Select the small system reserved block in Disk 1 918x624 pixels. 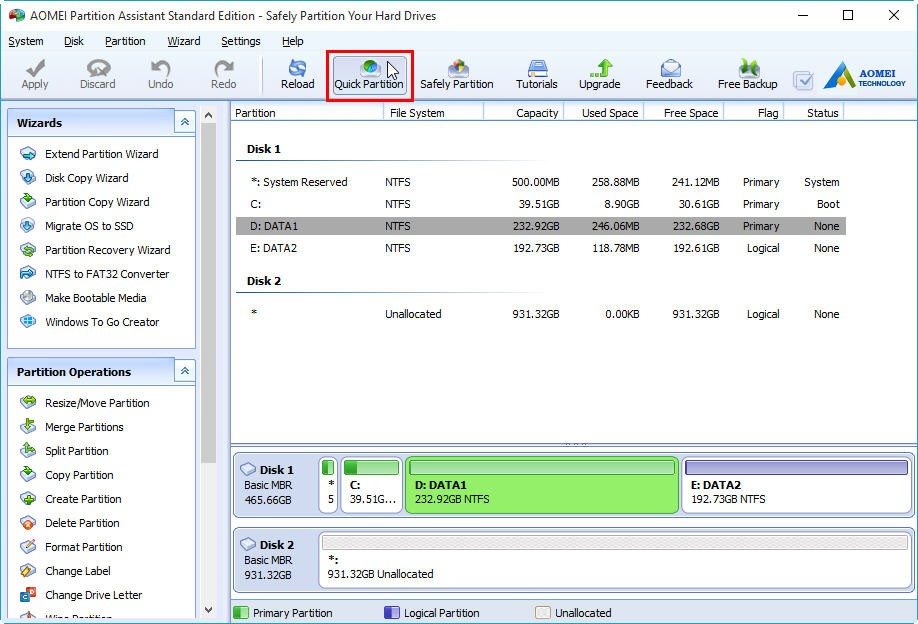coord(328,485)
